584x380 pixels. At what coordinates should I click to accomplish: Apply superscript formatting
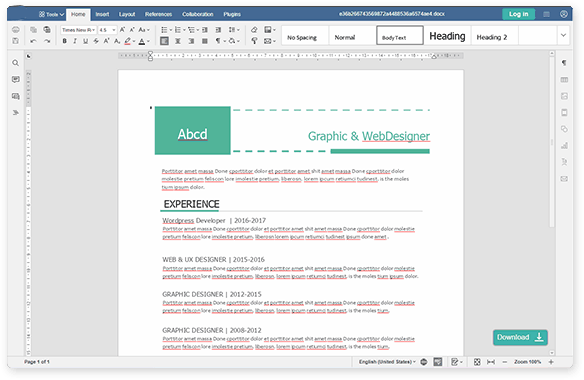107,41
